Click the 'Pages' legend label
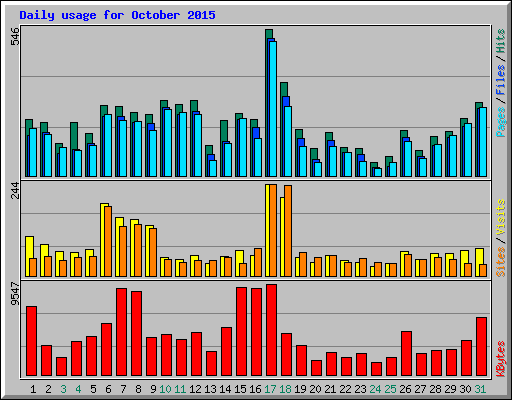 coord(500,122)
